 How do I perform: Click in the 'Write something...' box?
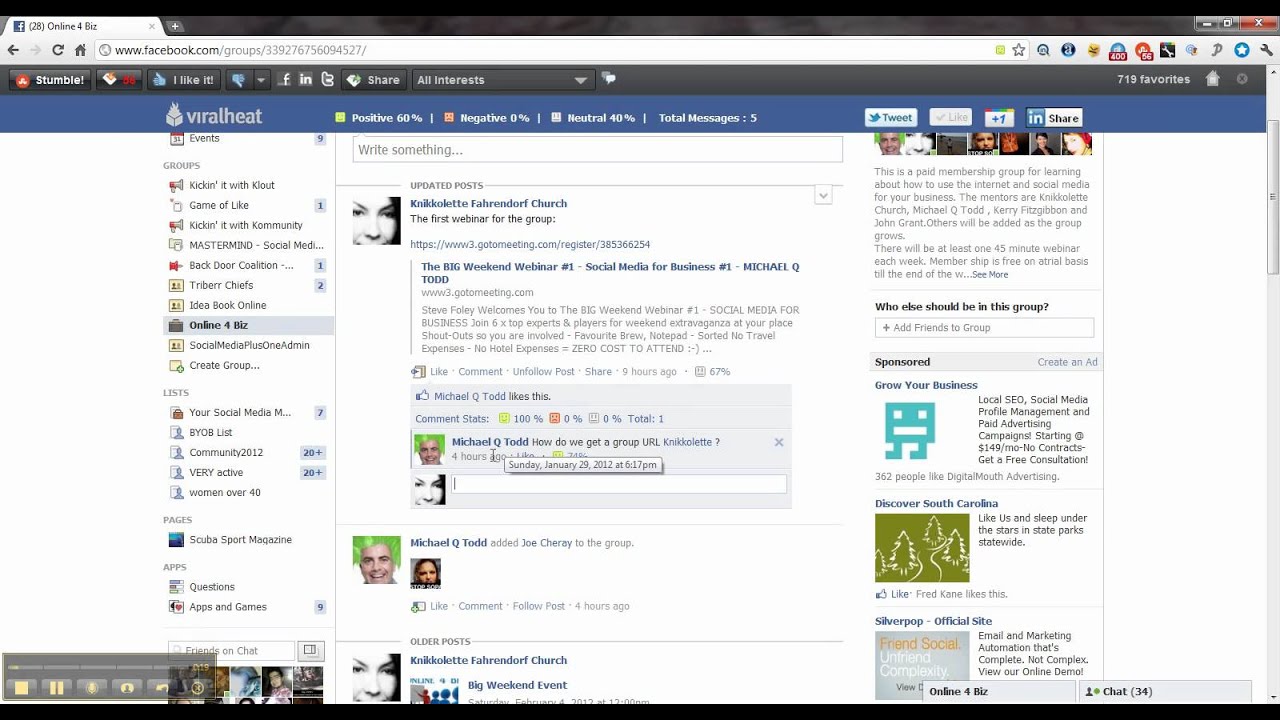tap(597, 150)
